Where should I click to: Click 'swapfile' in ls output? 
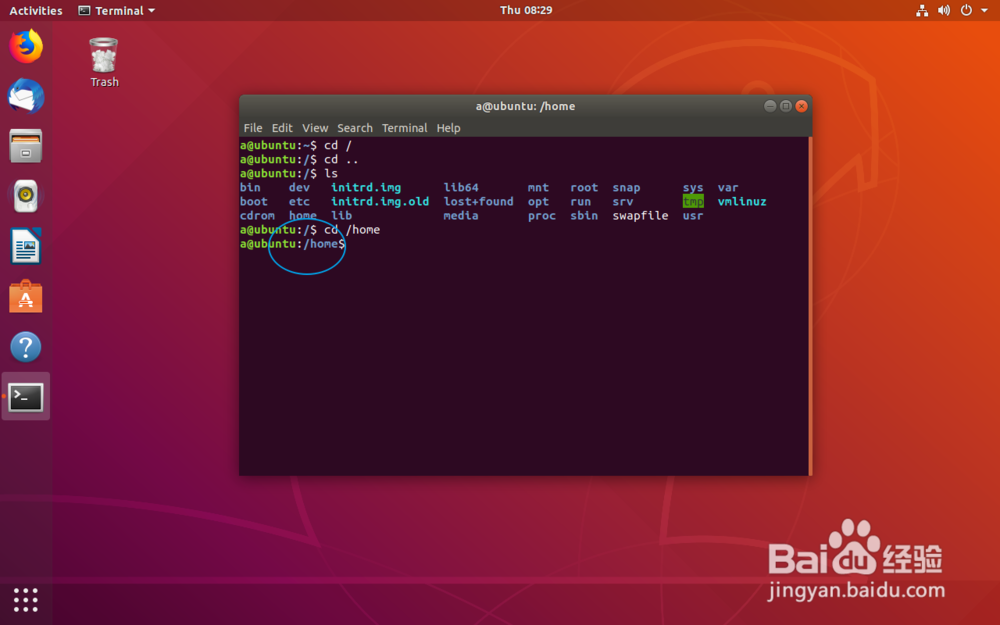[x=640, y=216]
